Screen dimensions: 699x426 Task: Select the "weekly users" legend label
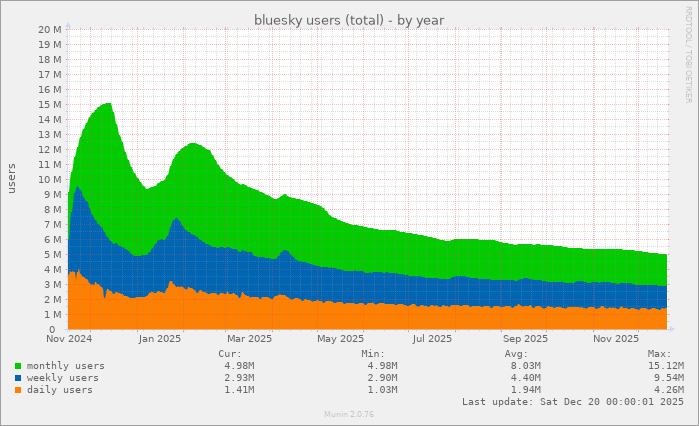coord(63,378)
